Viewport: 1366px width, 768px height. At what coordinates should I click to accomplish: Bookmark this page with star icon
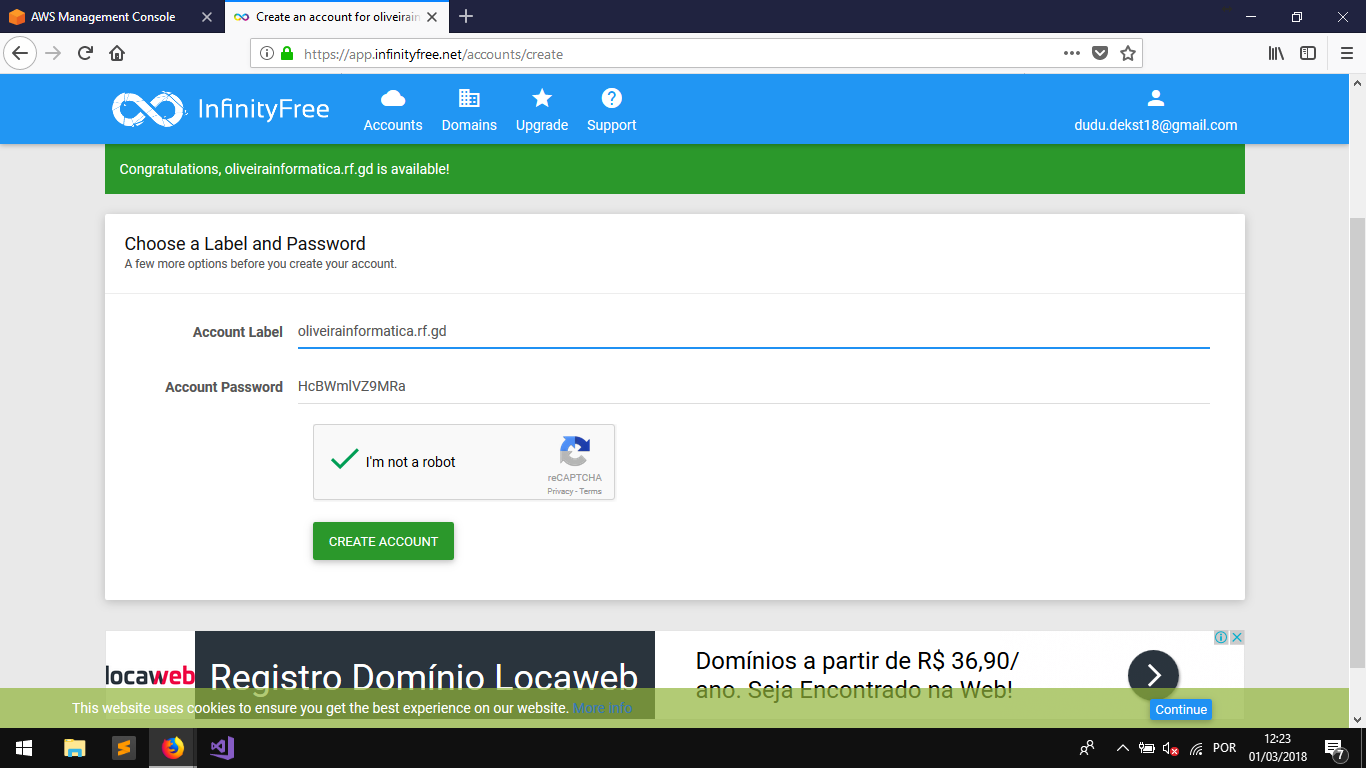(1128, 54)
